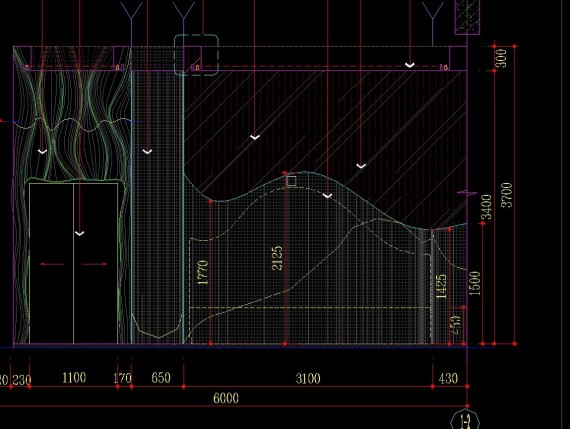Select the right-pointing red arrow on the door
The image size is (570, 429).
[95, 264]
